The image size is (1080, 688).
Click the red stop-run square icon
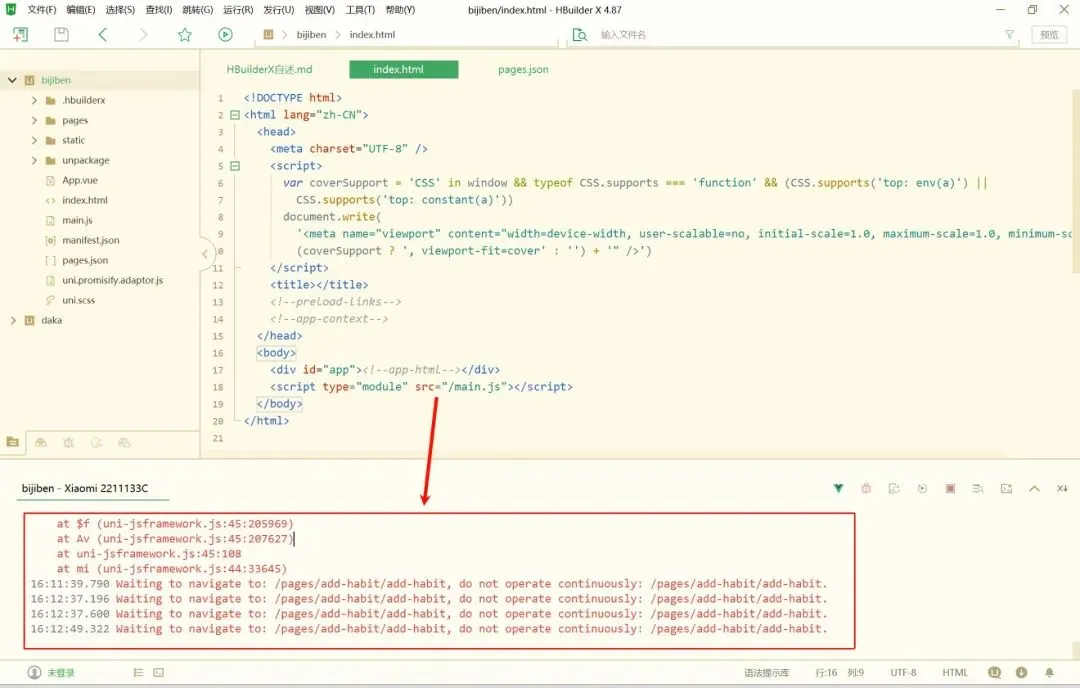950,488
